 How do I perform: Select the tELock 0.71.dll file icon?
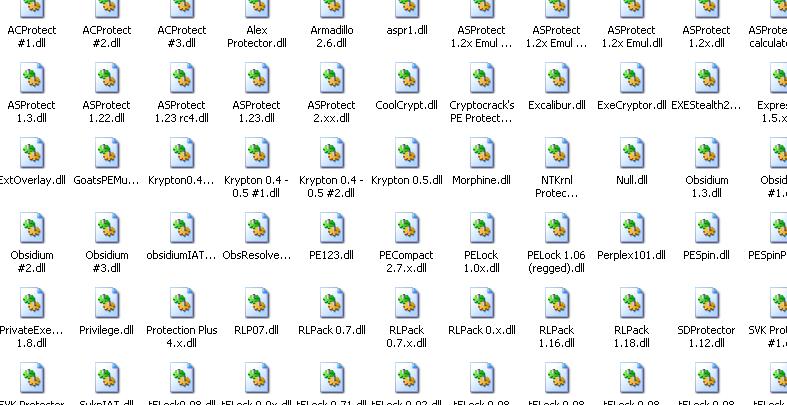pyautogui.click(x=332, y=378)
